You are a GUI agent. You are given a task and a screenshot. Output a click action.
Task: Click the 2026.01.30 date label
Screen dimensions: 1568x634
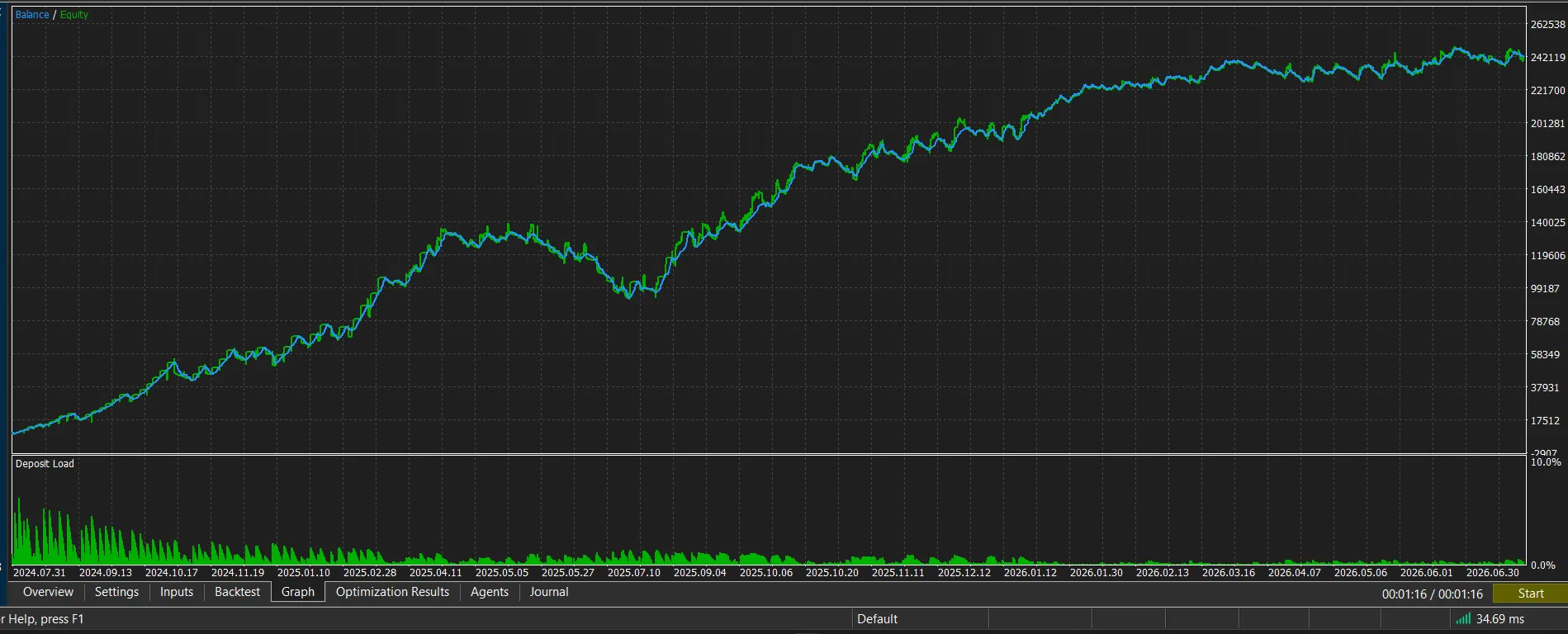[x=1097, y=572]
